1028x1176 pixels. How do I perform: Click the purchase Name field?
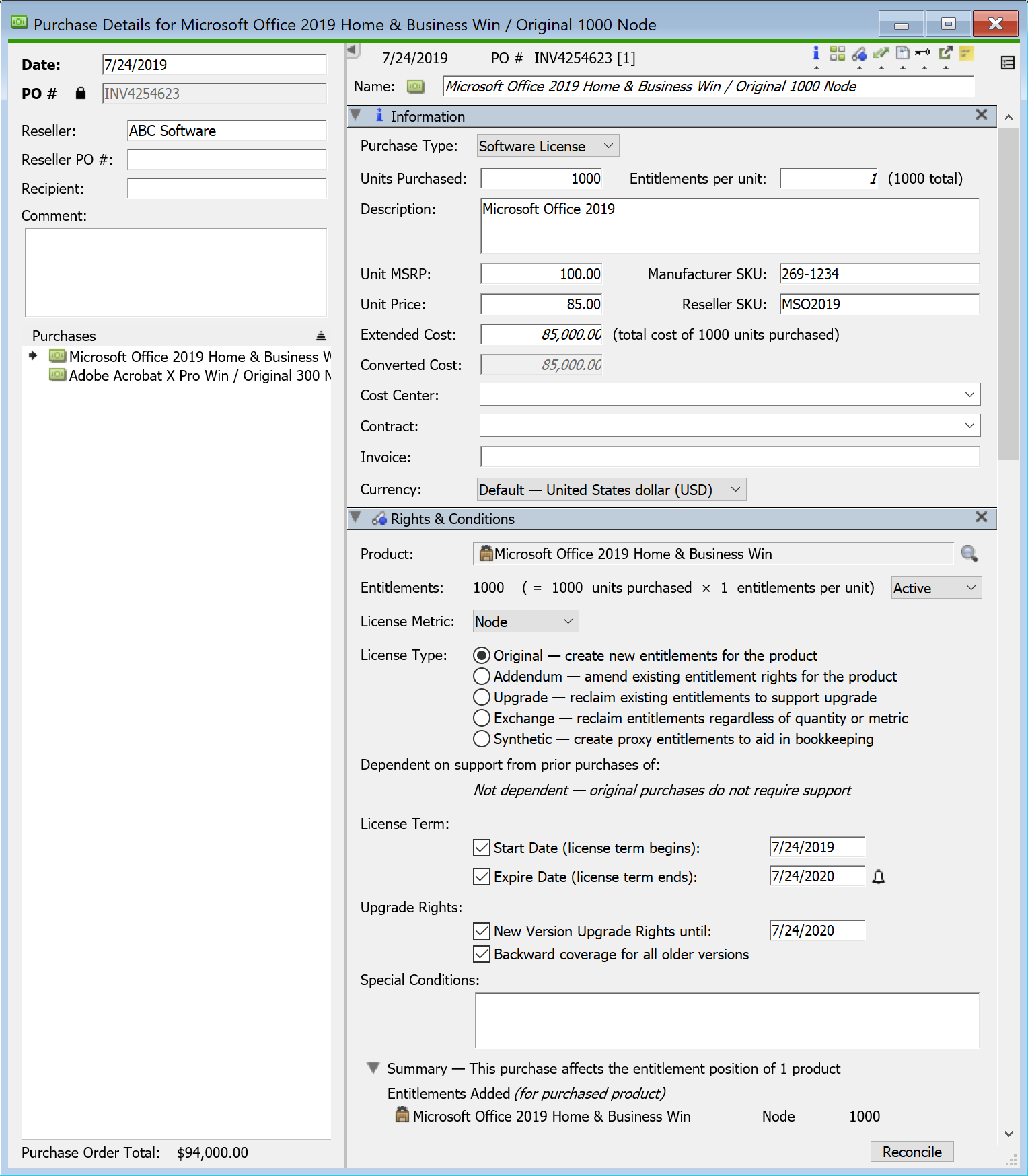point(708,86)
